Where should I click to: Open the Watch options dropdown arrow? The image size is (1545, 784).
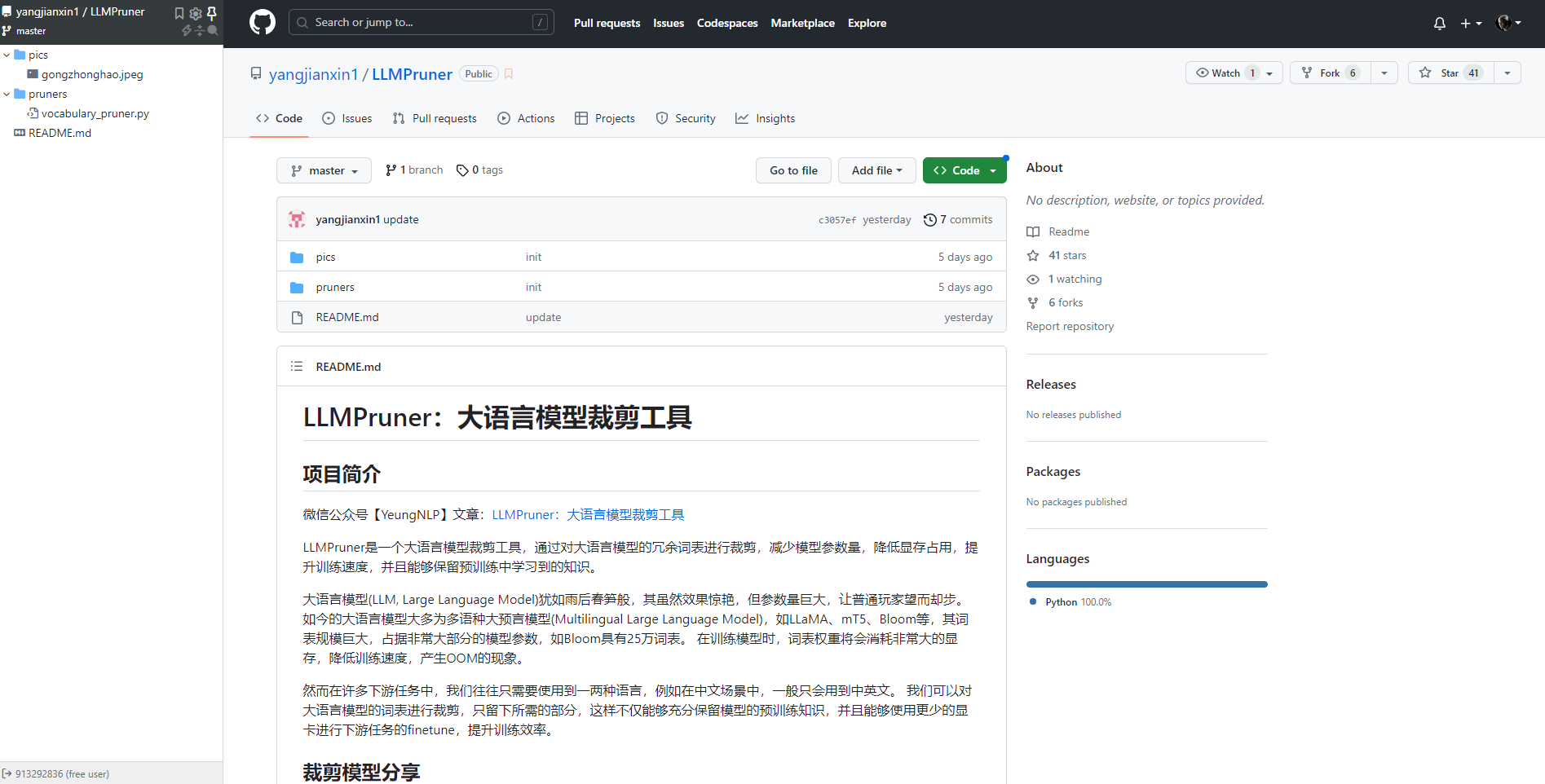click(x=1269, y=73)
